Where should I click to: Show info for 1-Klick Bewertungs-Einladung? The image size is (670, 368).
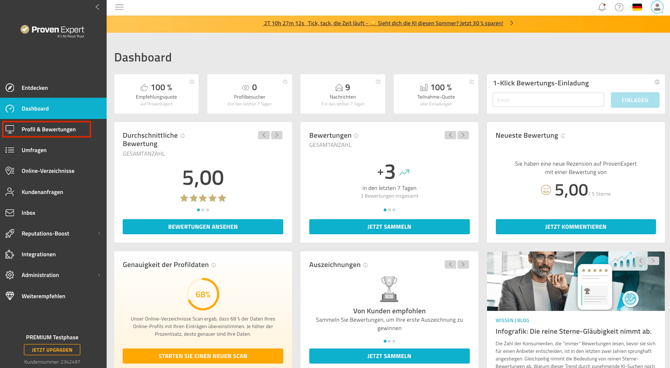[657, 82]
